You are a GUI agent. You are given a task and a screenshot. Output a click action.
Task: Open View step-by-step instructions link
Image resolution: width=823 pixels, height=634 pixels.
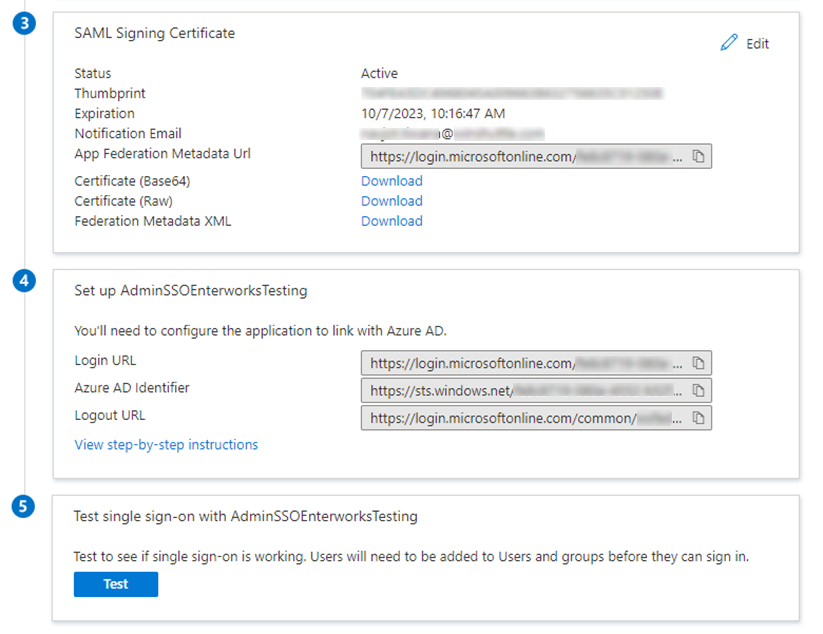(x=166, y=445)
